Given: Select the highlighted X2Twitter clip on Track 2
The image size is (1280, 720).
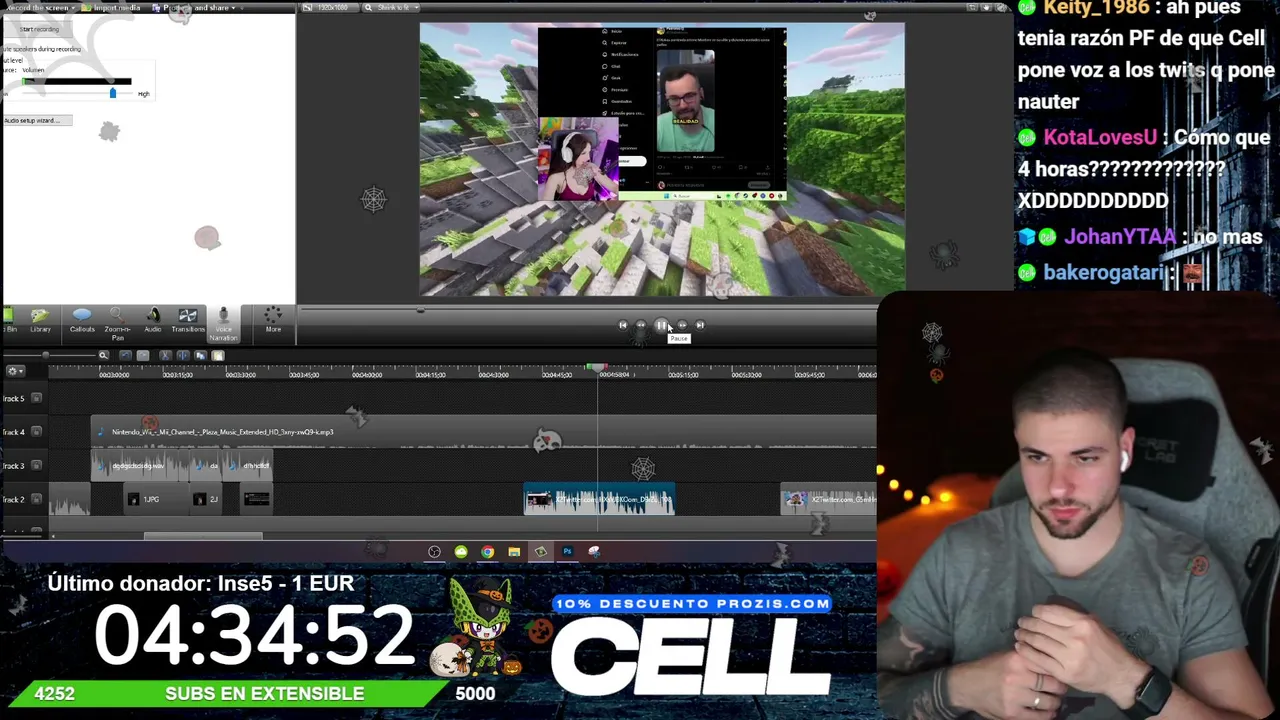Looking at the screenshot, I should point(600,499).
